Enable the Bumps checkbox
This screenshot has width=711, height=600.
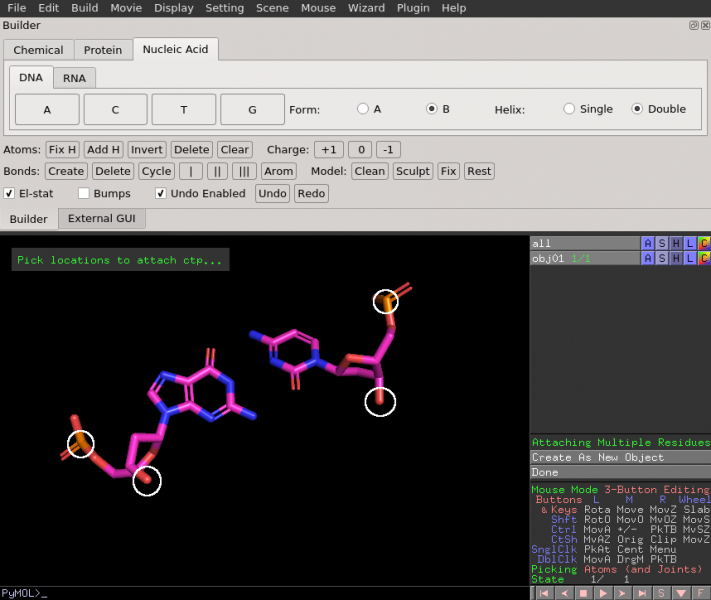(84, 193)
